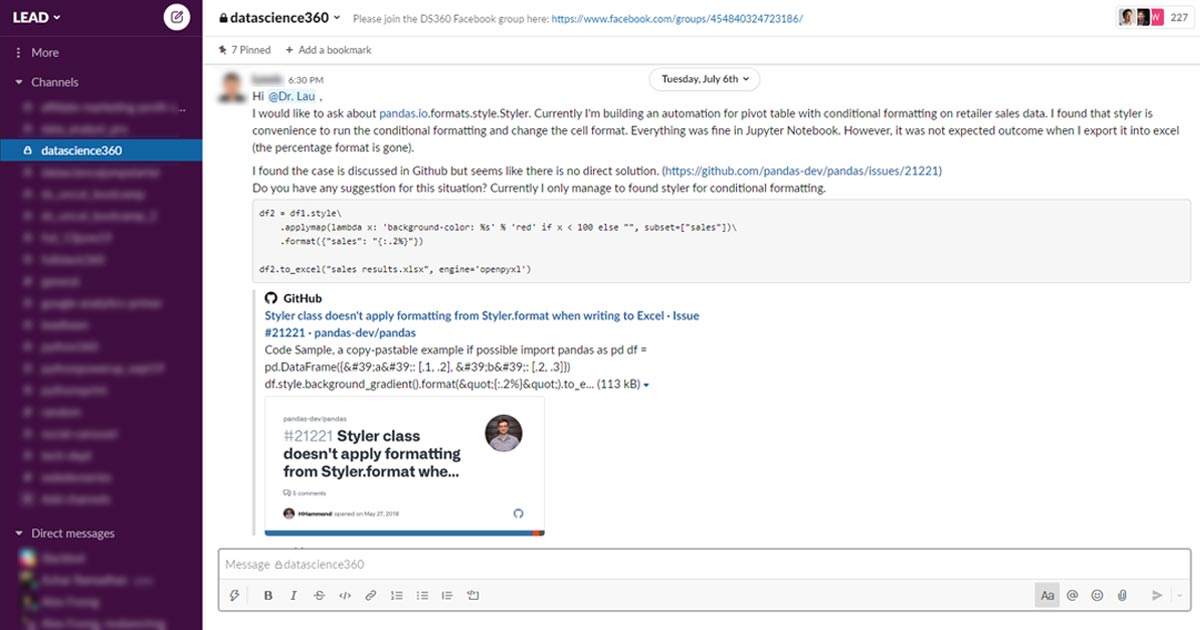Toggle italic formatting in composer
1200x630 pixels.
tap(293, 595)
